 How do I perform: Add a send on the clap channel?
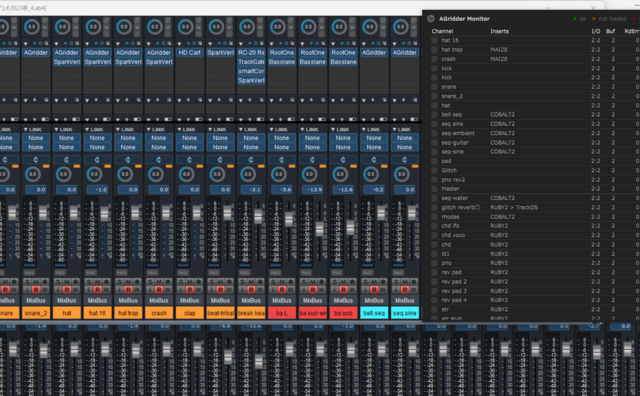coord(189,99)
